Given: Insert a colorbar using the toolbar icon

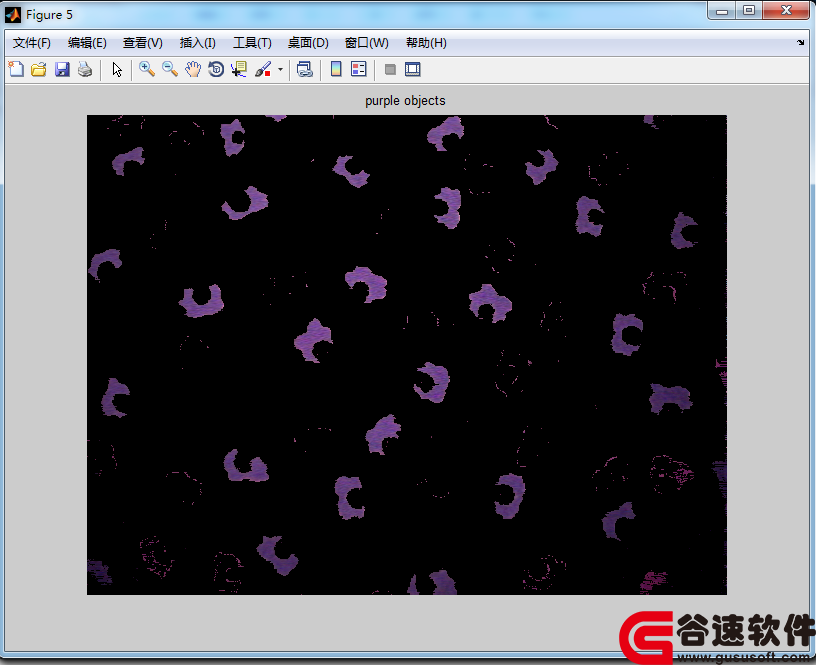Looking at the screenshot, I should [336, 69].
